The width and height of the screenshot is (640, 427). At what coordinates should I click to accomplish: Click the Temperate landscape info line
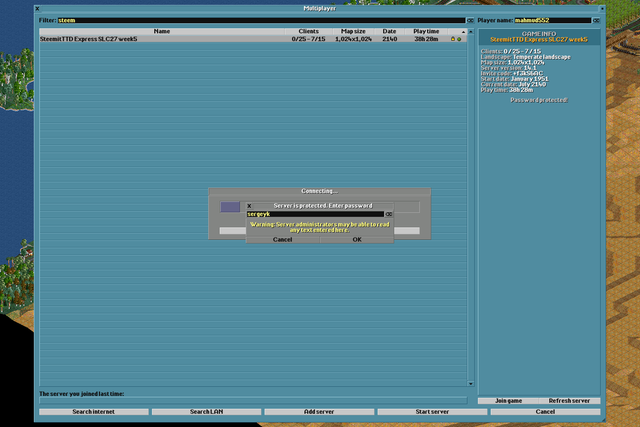pos(526,57)
